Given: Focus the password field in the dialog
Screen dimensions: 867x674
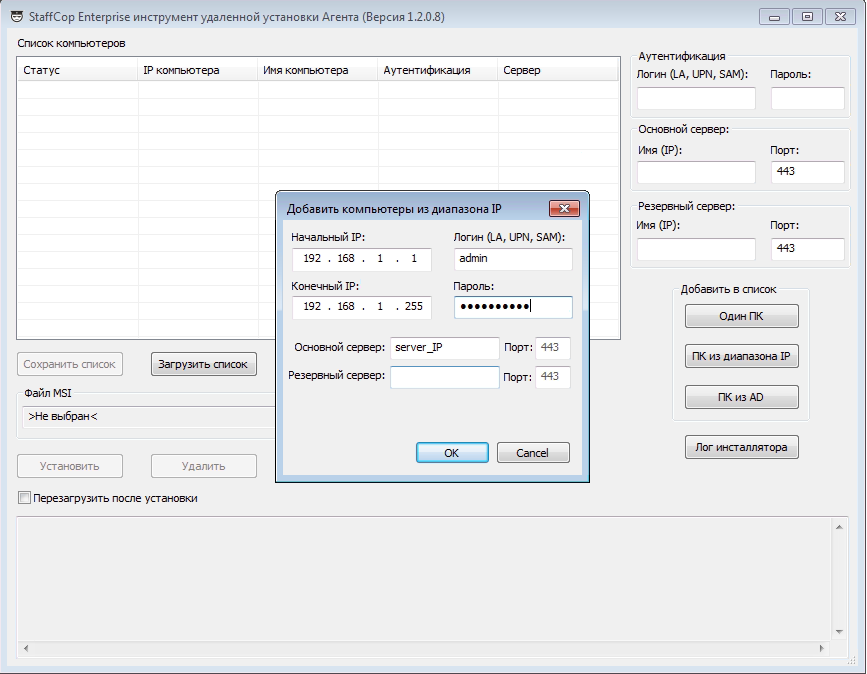Looking at the screenshot, I should tap(512, 307).
